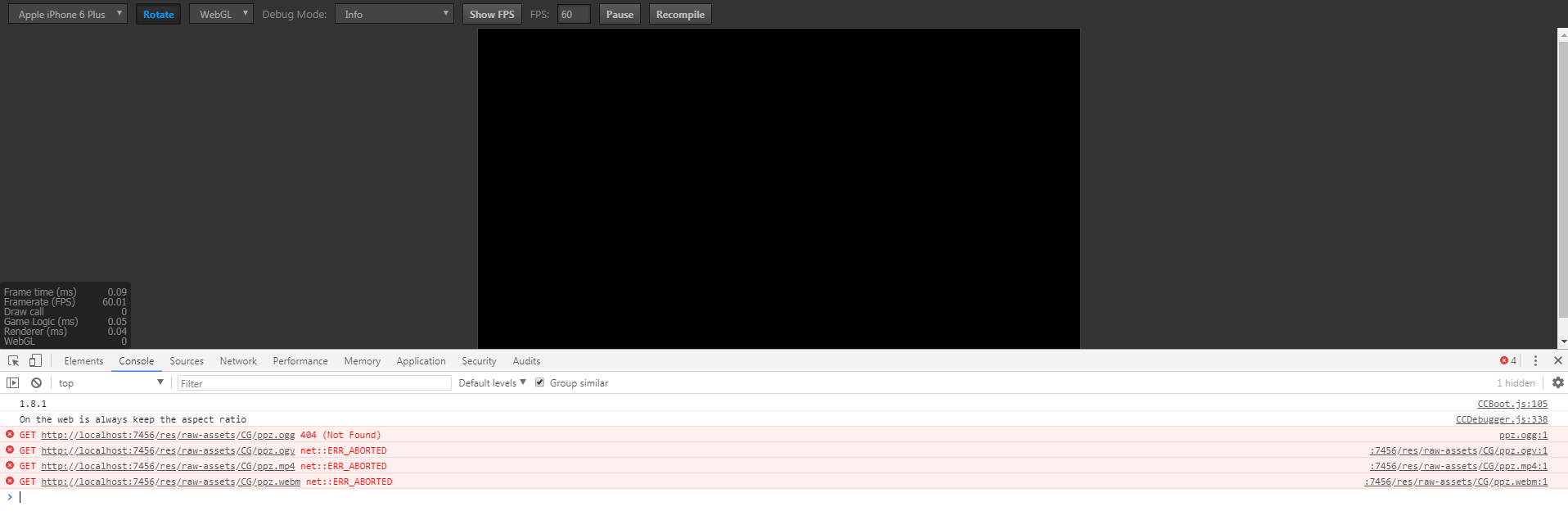The width and height of the screenshot is (1568, 520).
Task: Switch to the Memory tab
Action: 363,360
